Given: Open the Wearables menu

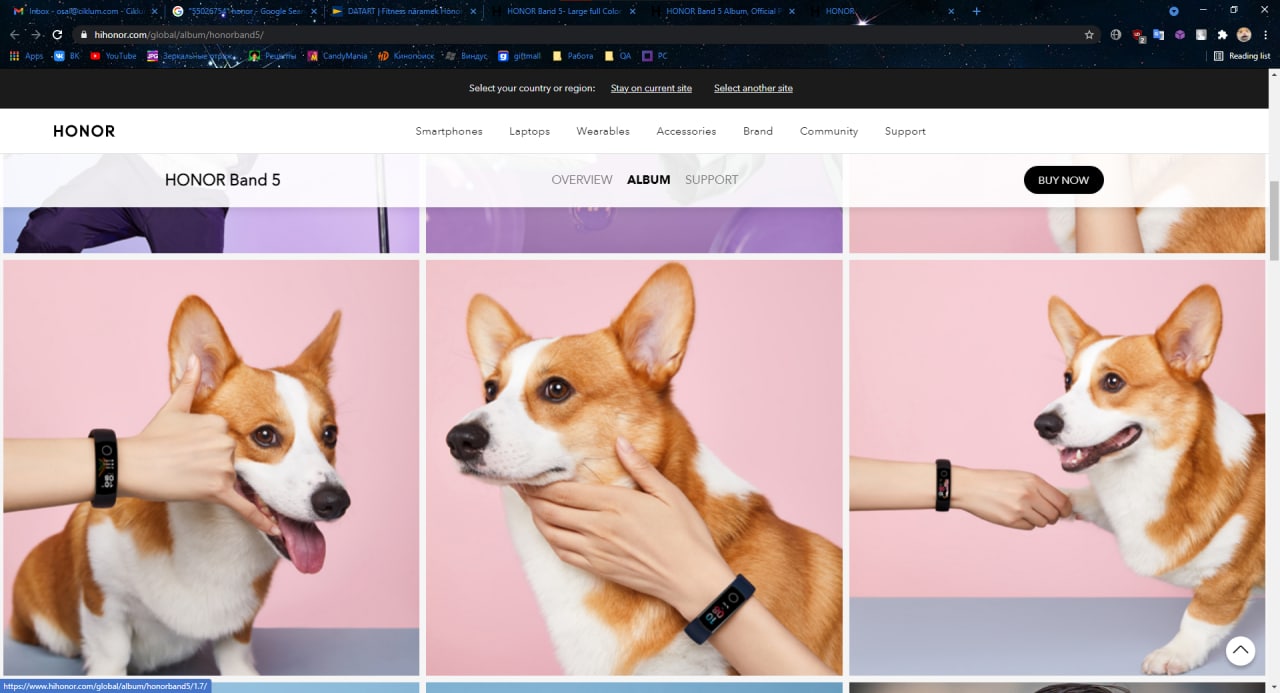Looking at the screenshot, I should coord(603,131).
